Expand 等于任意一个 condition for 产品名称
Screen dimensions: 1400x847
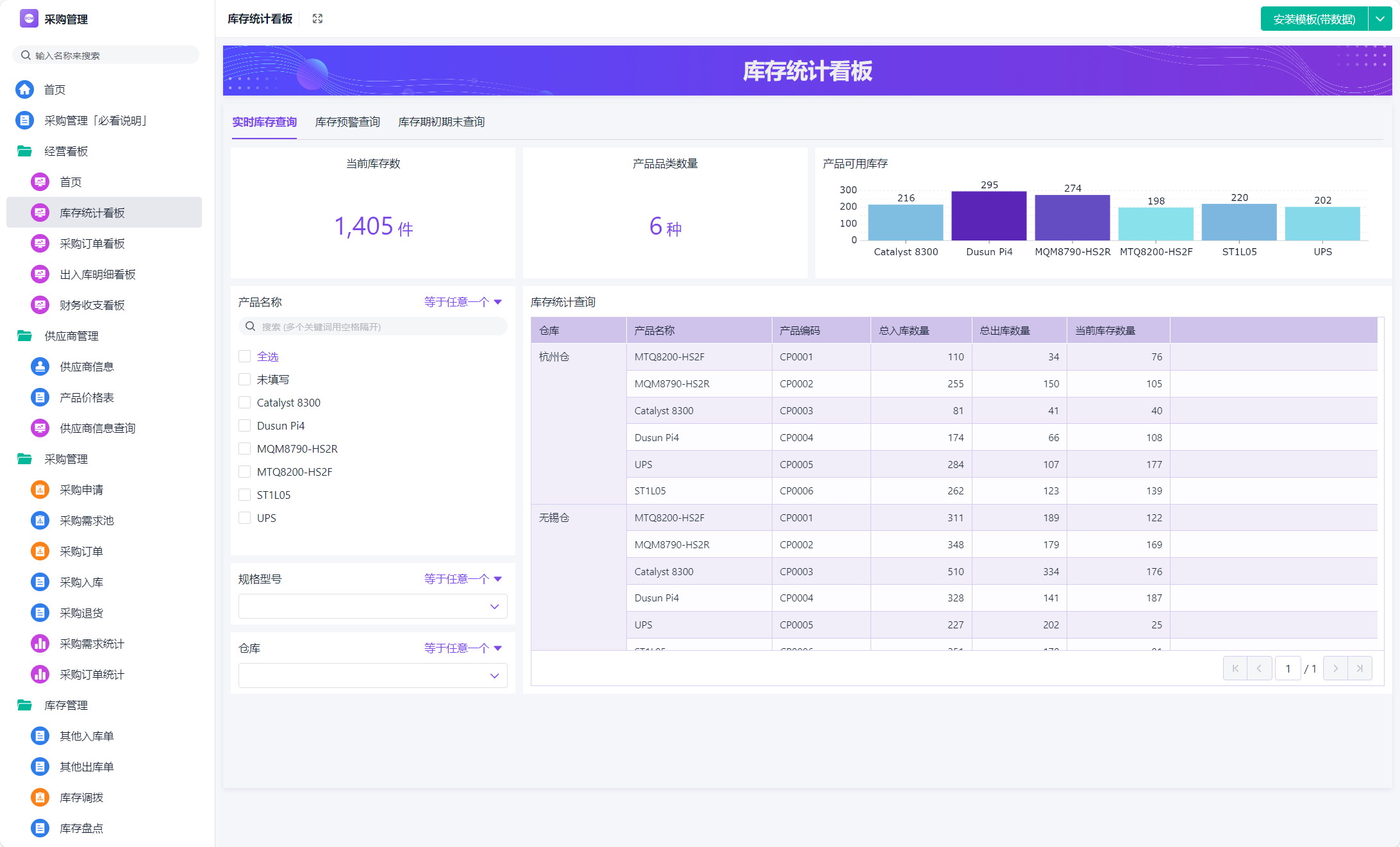462,302
